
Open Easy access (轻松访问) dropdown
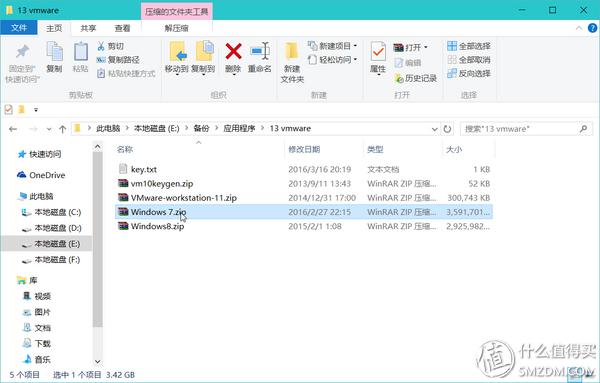(x=333, y=60)
